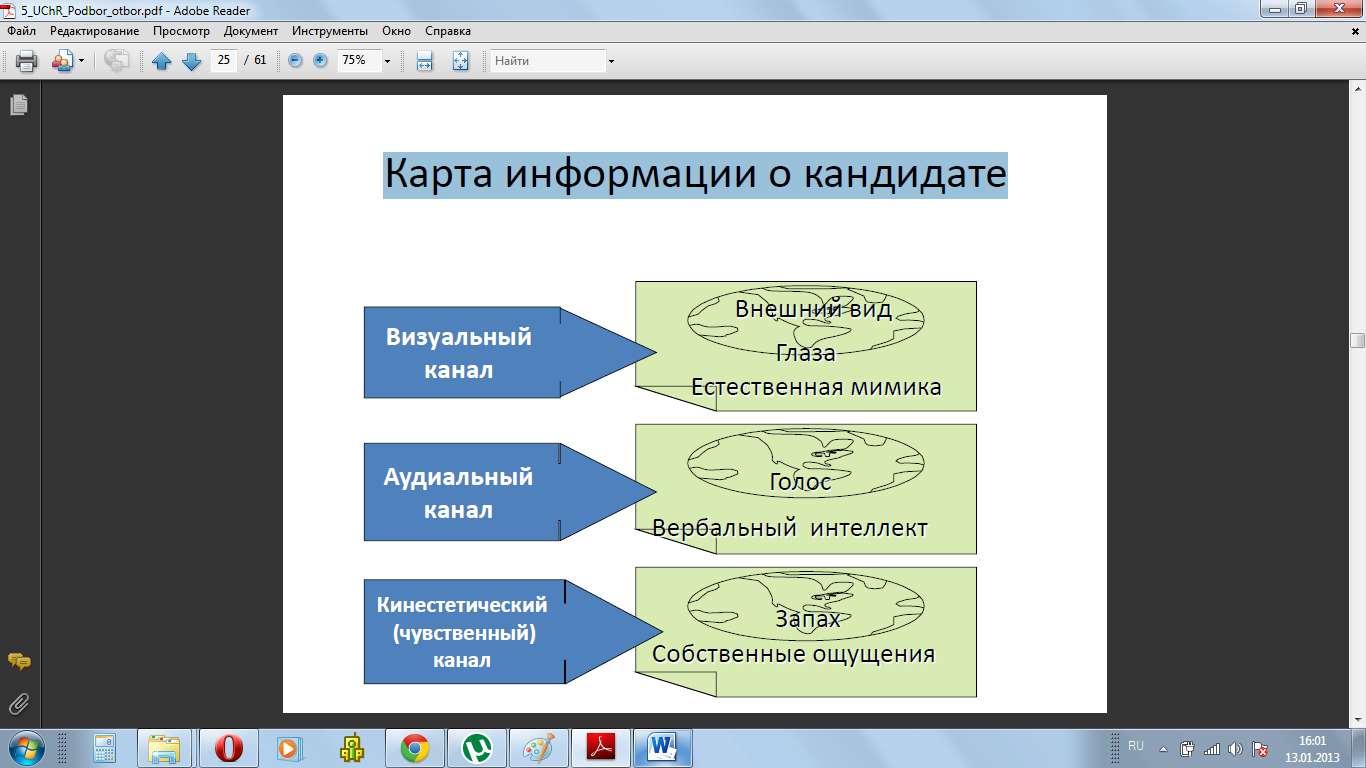Click the fit one full page icon
This screenshot has width=1366, height=768.
[460, 61]
